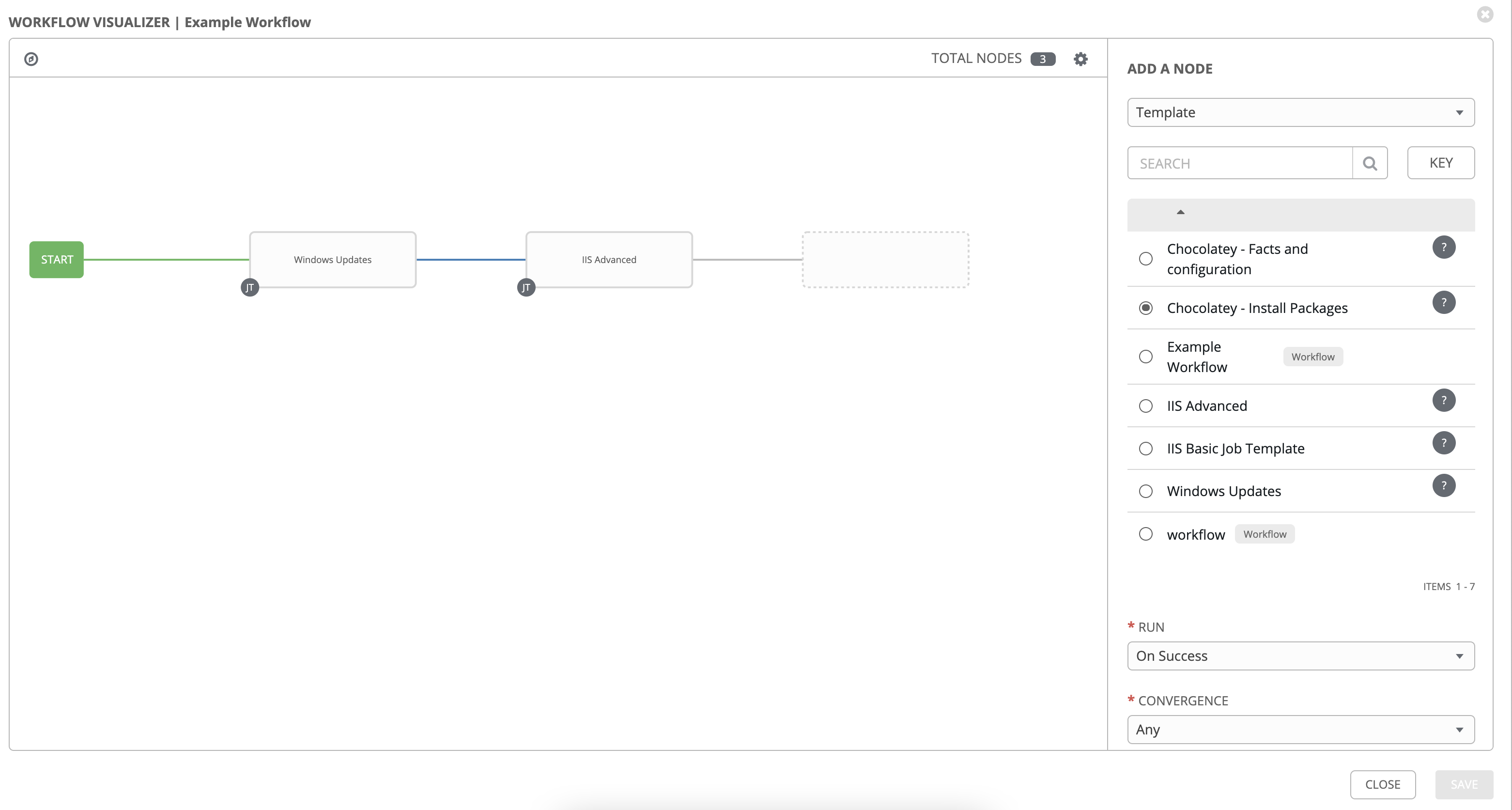Select the Chocolatey - Install Packages radio button
The image size is (1512, 810).
pyautogui.click(x=1145, y=307)
